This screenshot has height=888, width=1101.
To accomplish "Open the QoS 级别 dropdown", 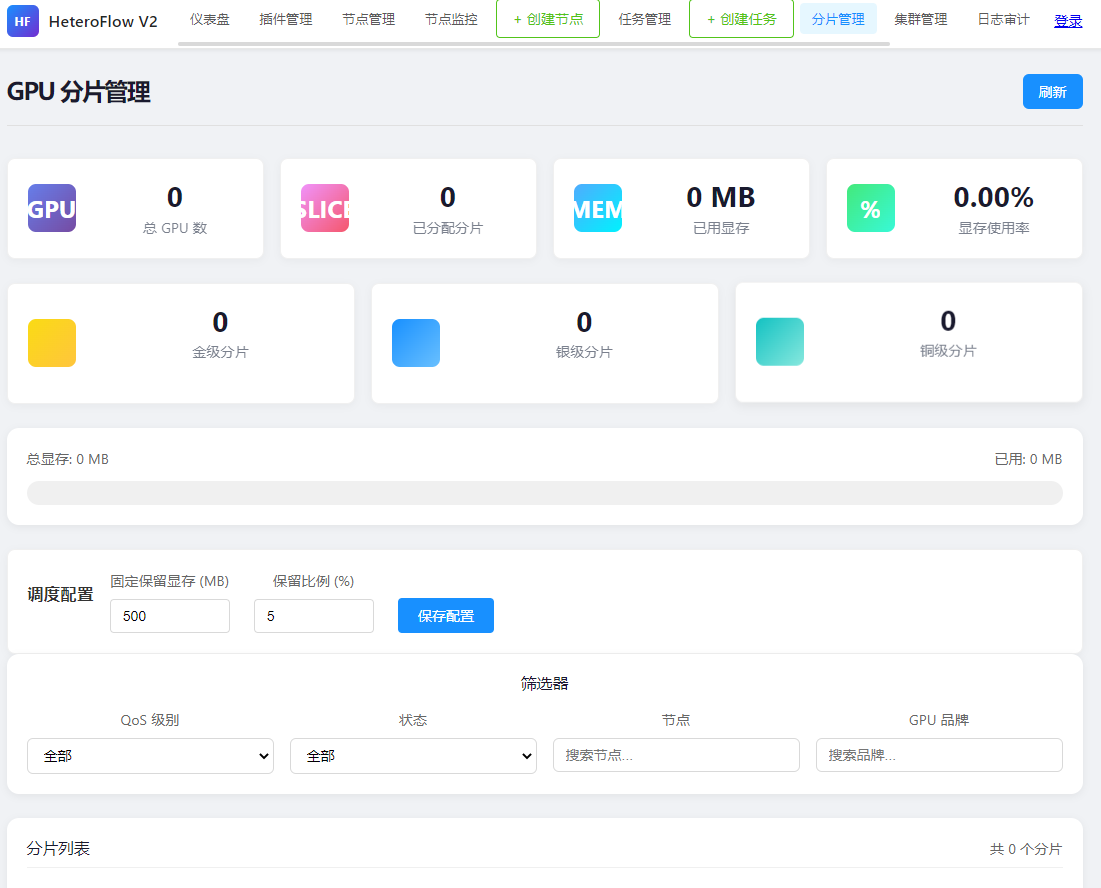I will pos(150,755).
